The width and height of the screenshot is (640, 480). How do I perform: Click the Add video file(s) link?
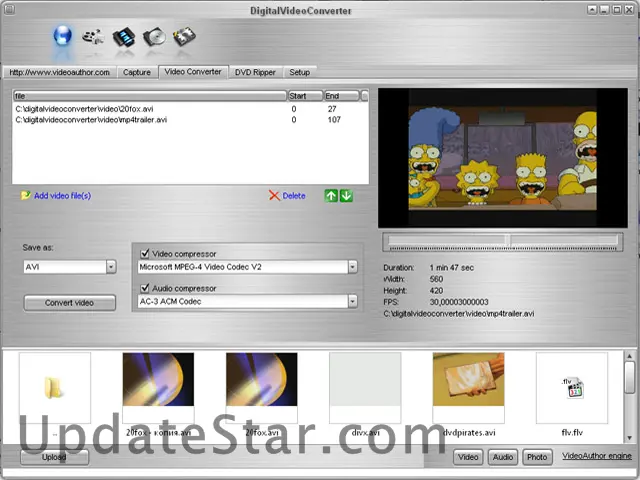(62, 196)
